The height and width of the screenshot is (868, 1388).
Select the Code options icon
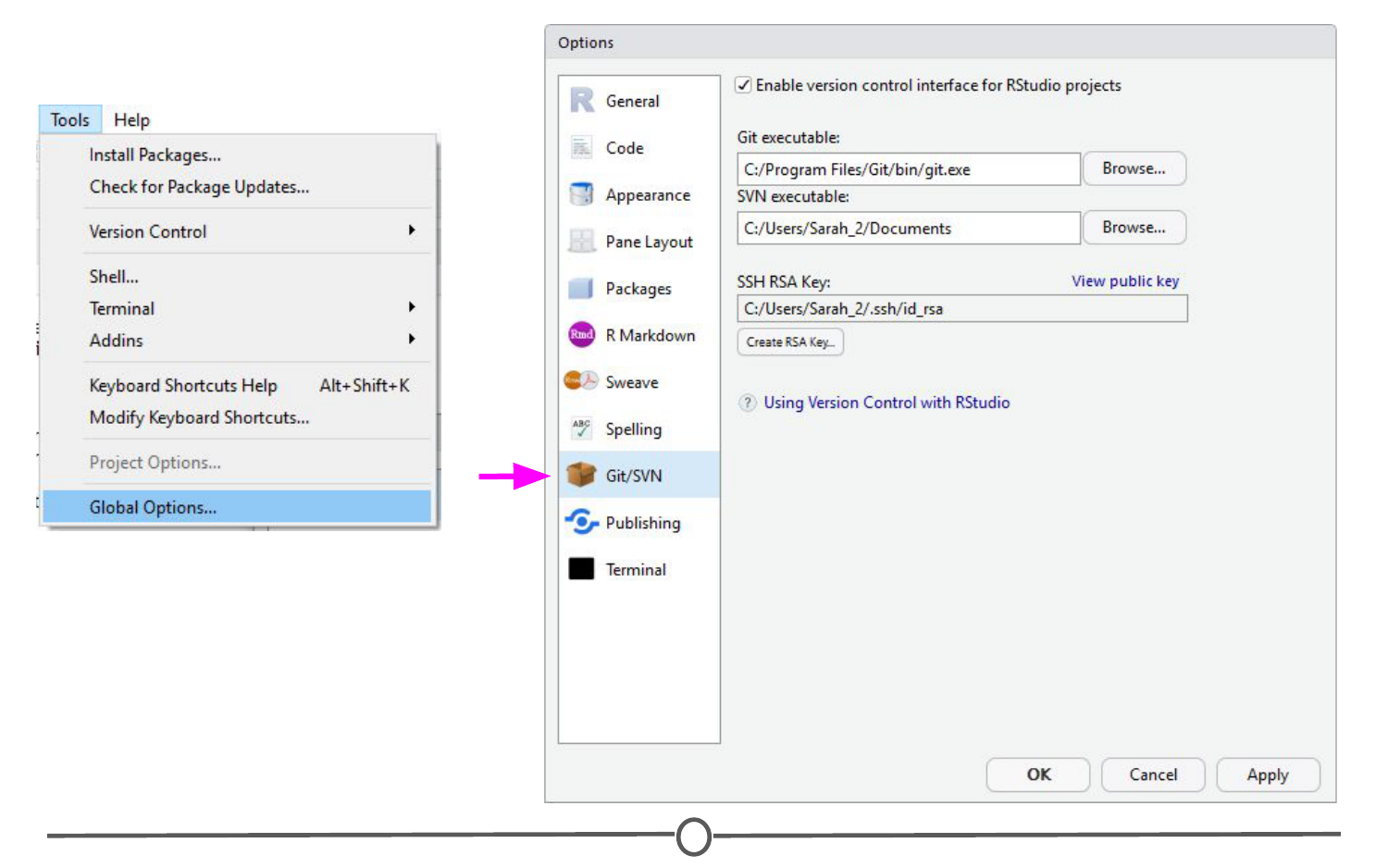point(582,147)
